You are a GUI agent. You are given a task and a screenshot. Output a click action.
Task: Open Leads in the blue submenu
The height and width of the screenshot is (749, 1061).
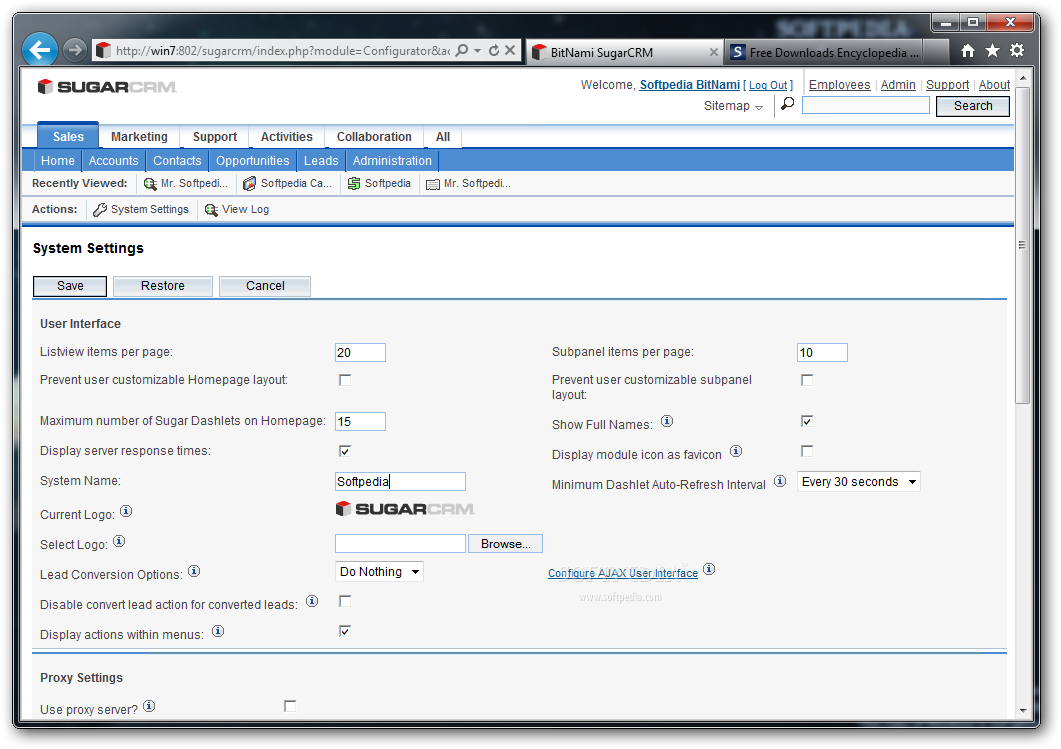click(321, 161)
